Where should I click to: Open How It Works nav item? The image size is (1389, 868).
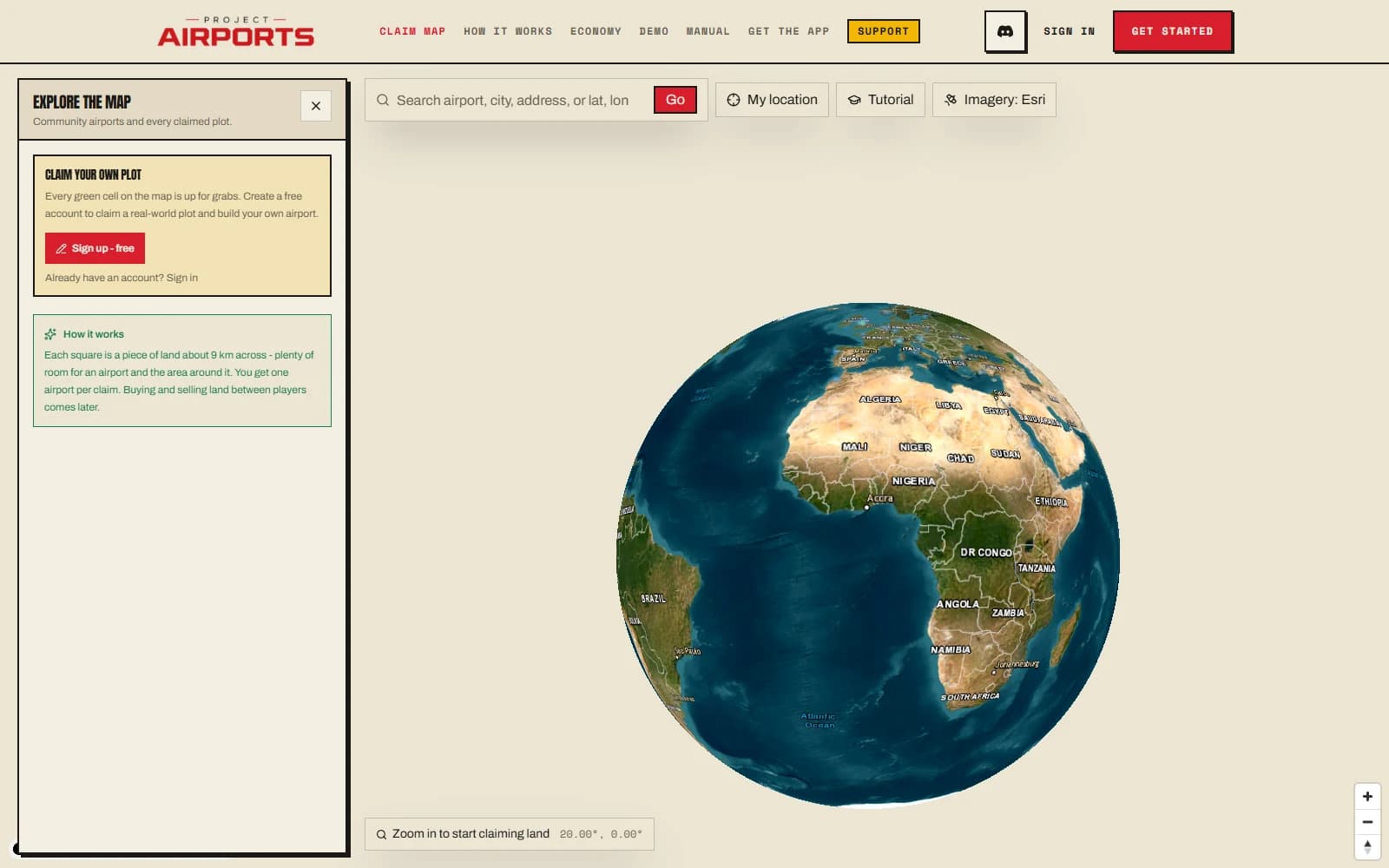(508, 31)
